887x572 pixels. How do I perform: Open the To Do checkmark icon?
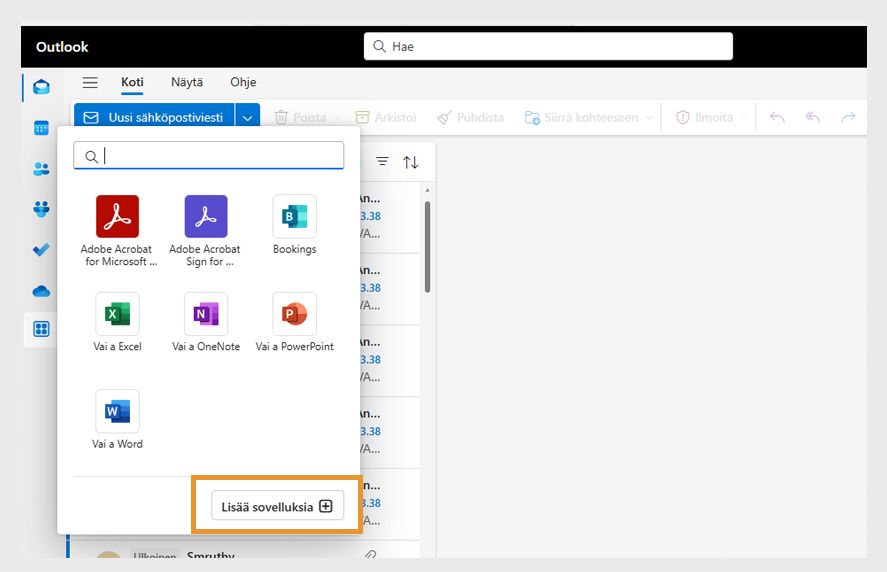click(41, 250)
